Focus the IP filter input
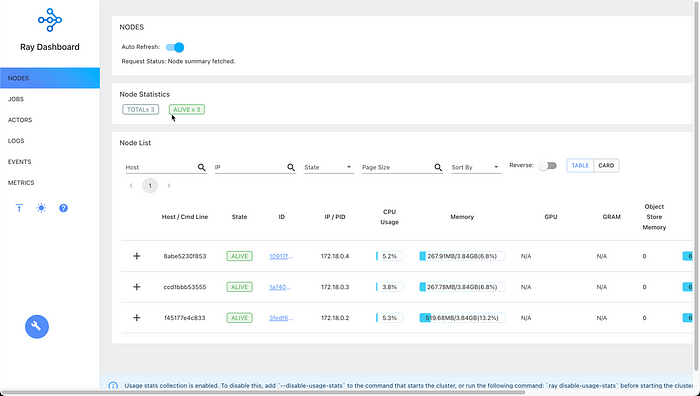The image size is (700, 396). (250, 167)
